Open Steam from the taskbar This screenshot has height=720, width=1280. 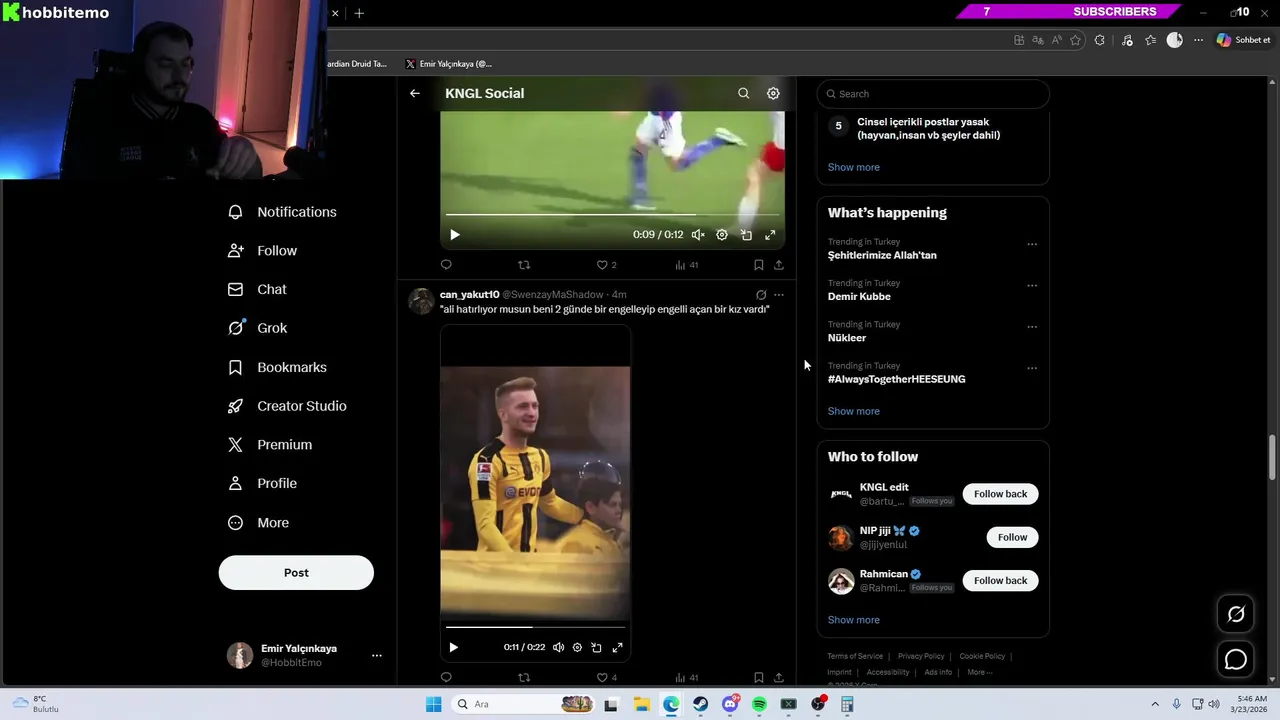[700, 704]
